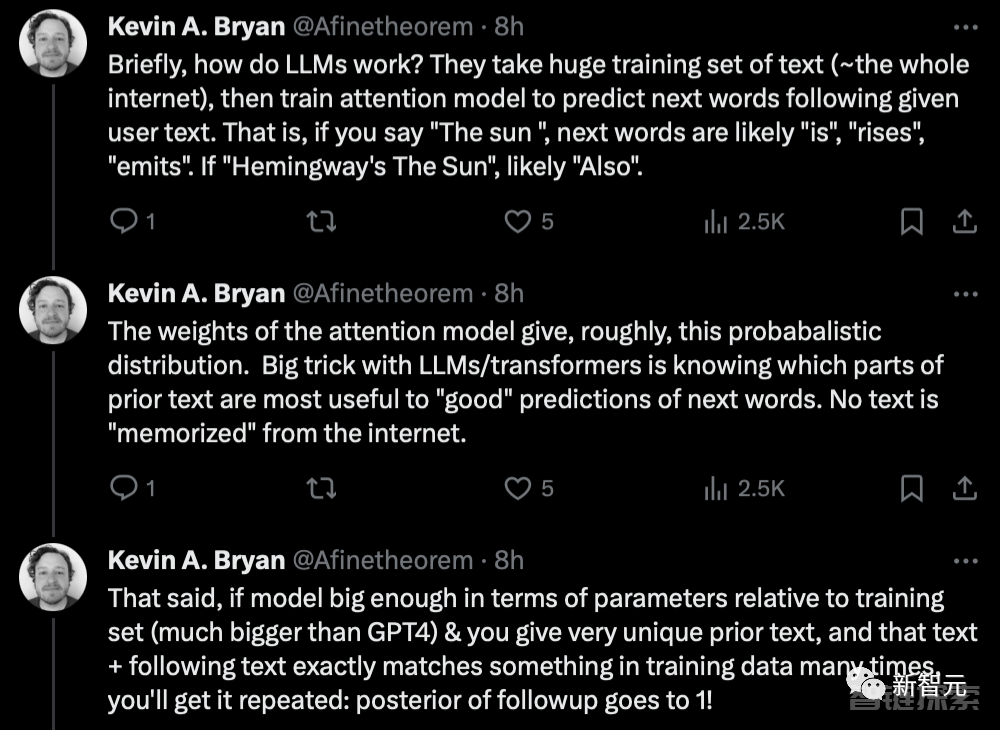This screenshot has height=730, width=1000.
Task: Like the second tweet about attention weights
Action: 517,488
